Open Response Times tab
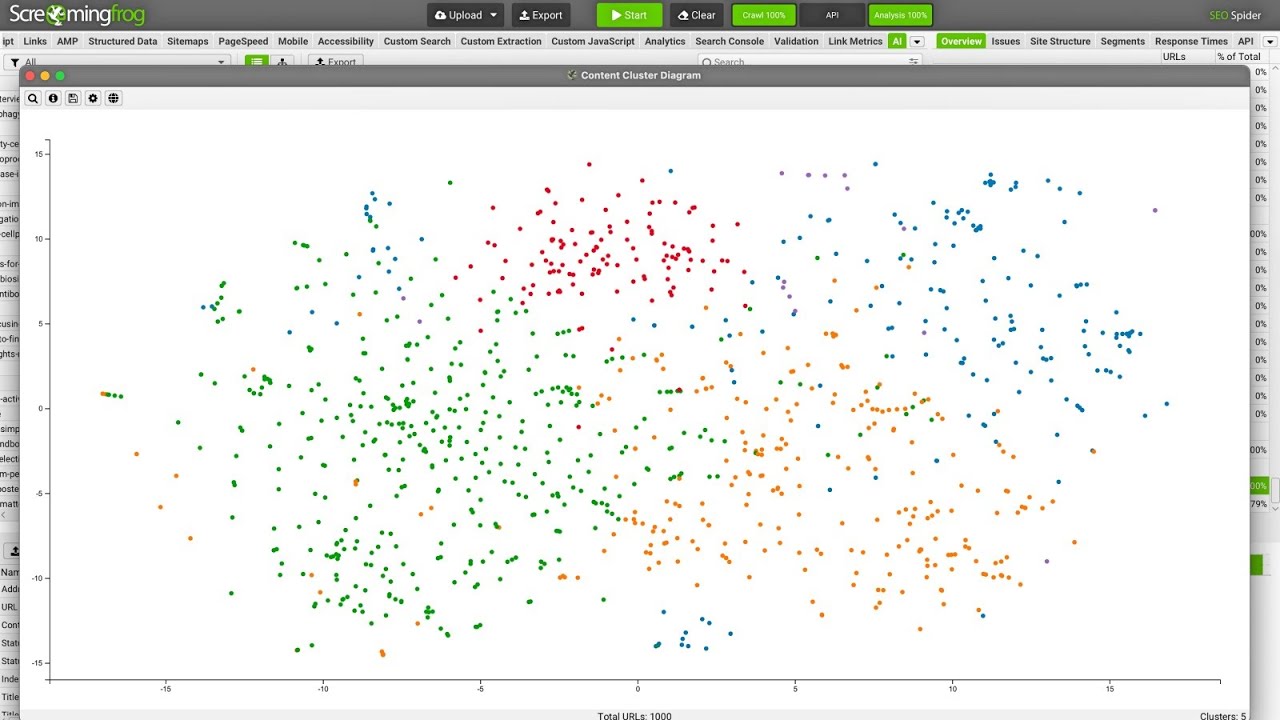Screen dimensions: 1280x720 click(1191, 41)
